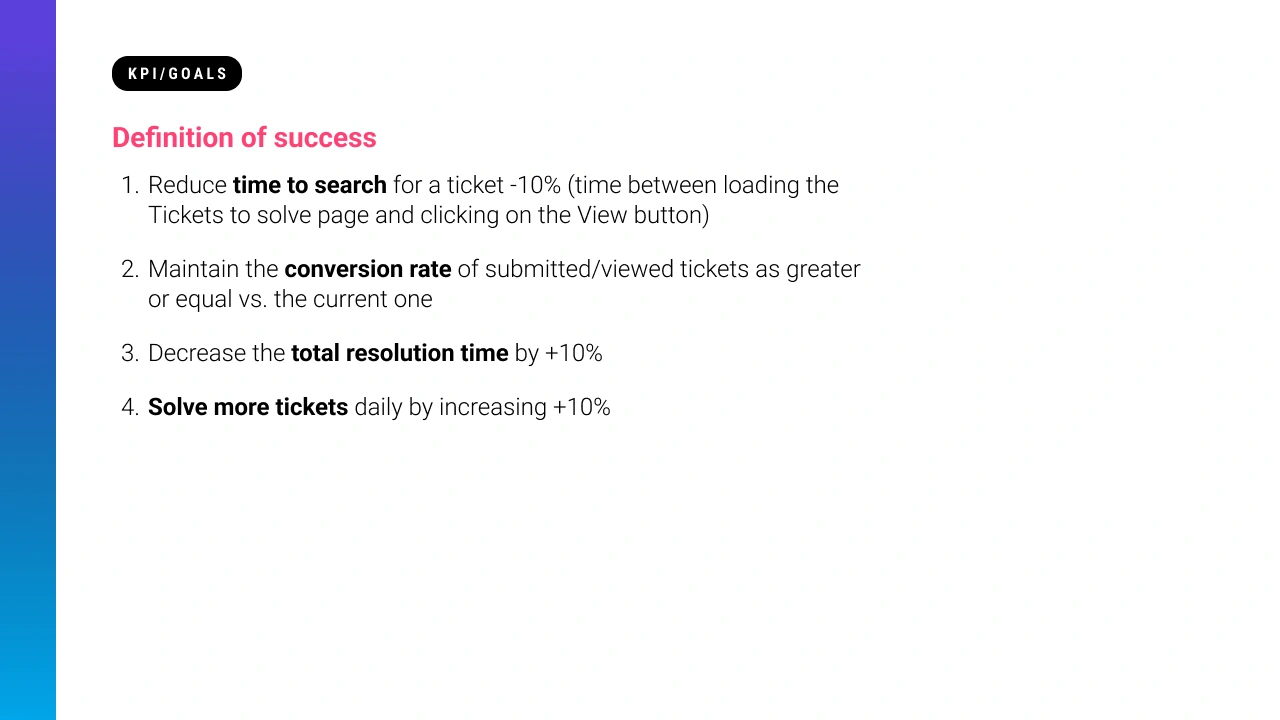Click list number 3 marker
Viewport: 1280px width, 720px height.
click(x=130, y=353)
